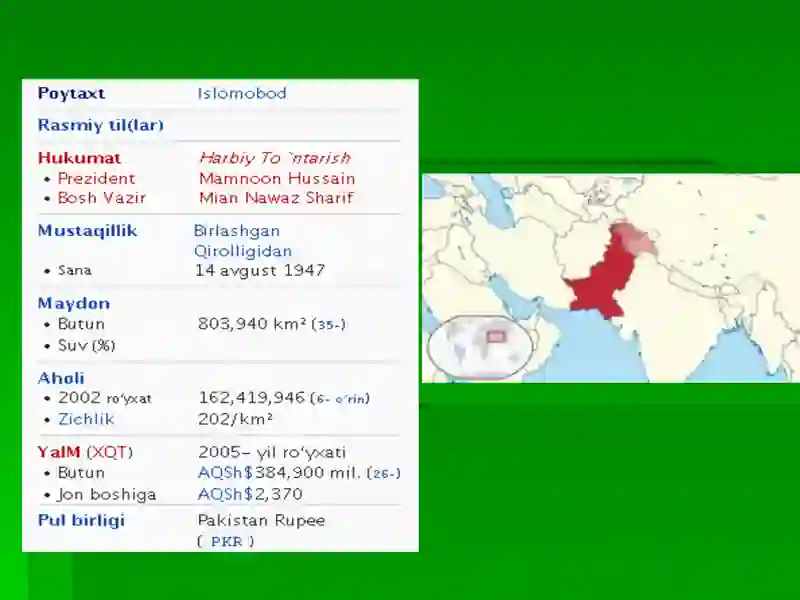Open the Zichlik link
The image size is (800, 600).
[x=86, y=419]
